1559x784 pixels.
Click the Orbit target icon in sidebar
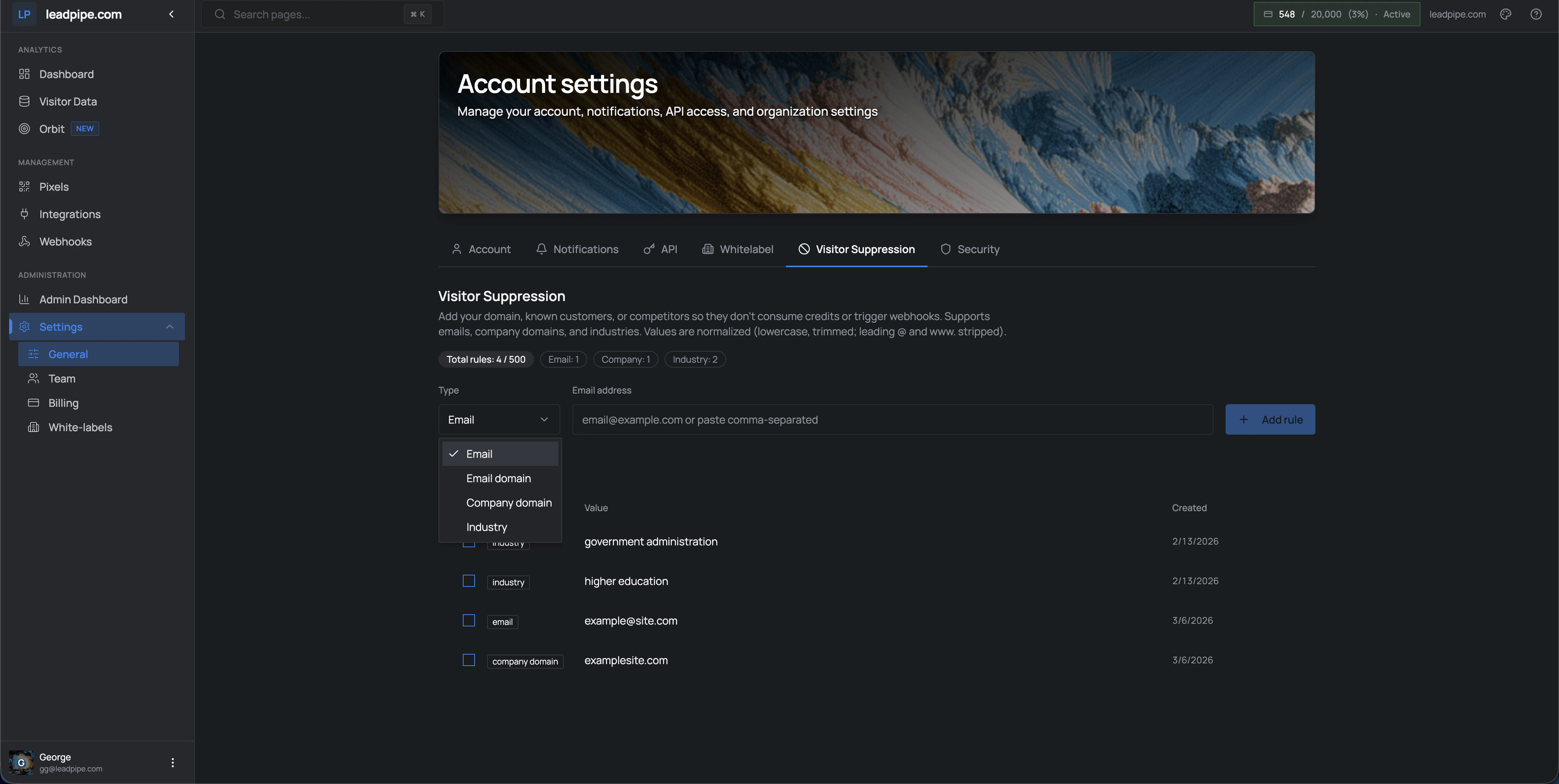pyautogui.click(x=24, y=129)
